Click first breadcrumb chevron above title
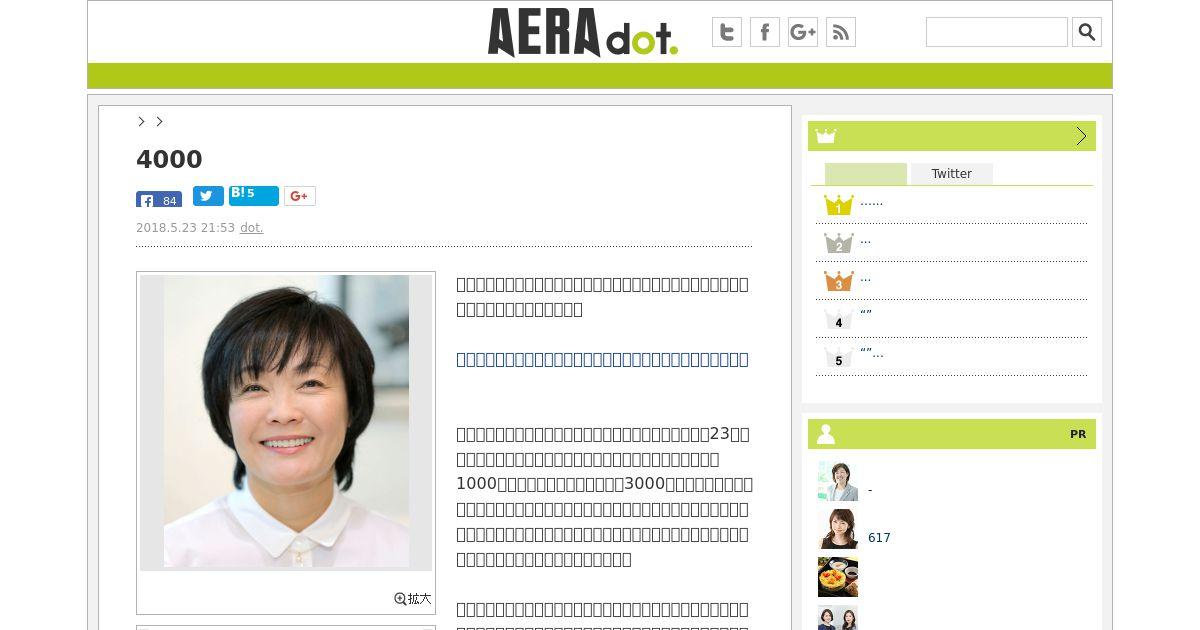This screenshot has height=630, width=1200. point(142,121)
